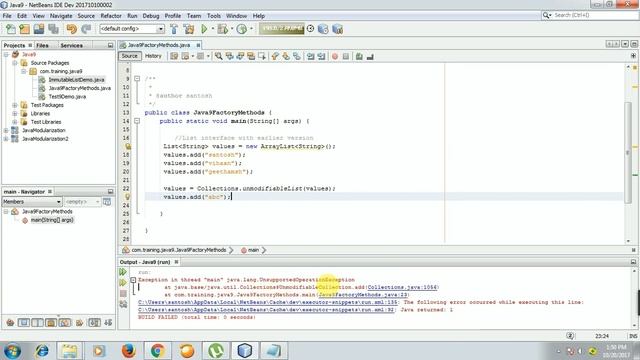640x360 pixels.
Task: Open Firefox from the Windows taskbar
Action: [x=129, y=351]
